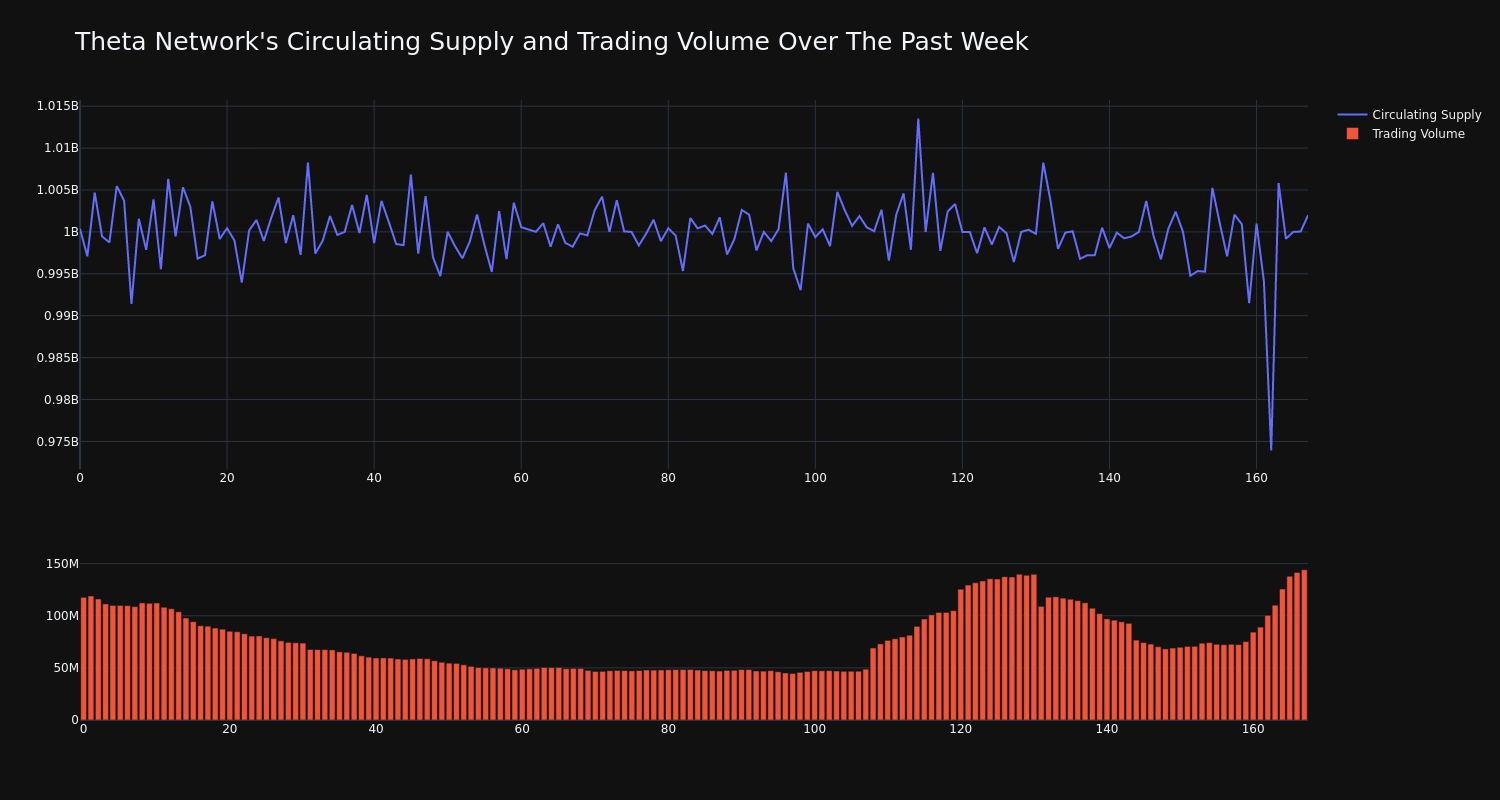This screenshot has height=800, width=1500.
Task: Click the 0.98B y-axis label
Action: pyautogui.click(x=61, y=400)
